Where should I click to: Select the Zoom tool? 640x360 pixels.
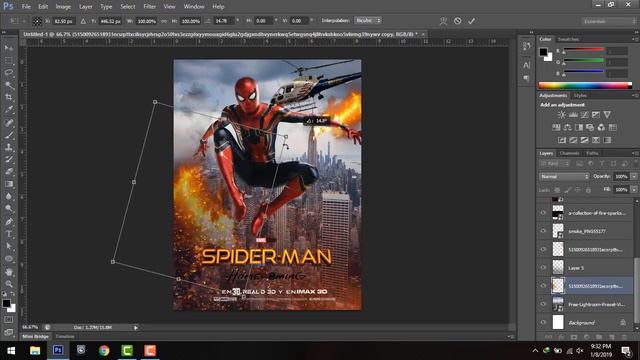[9, 284]
